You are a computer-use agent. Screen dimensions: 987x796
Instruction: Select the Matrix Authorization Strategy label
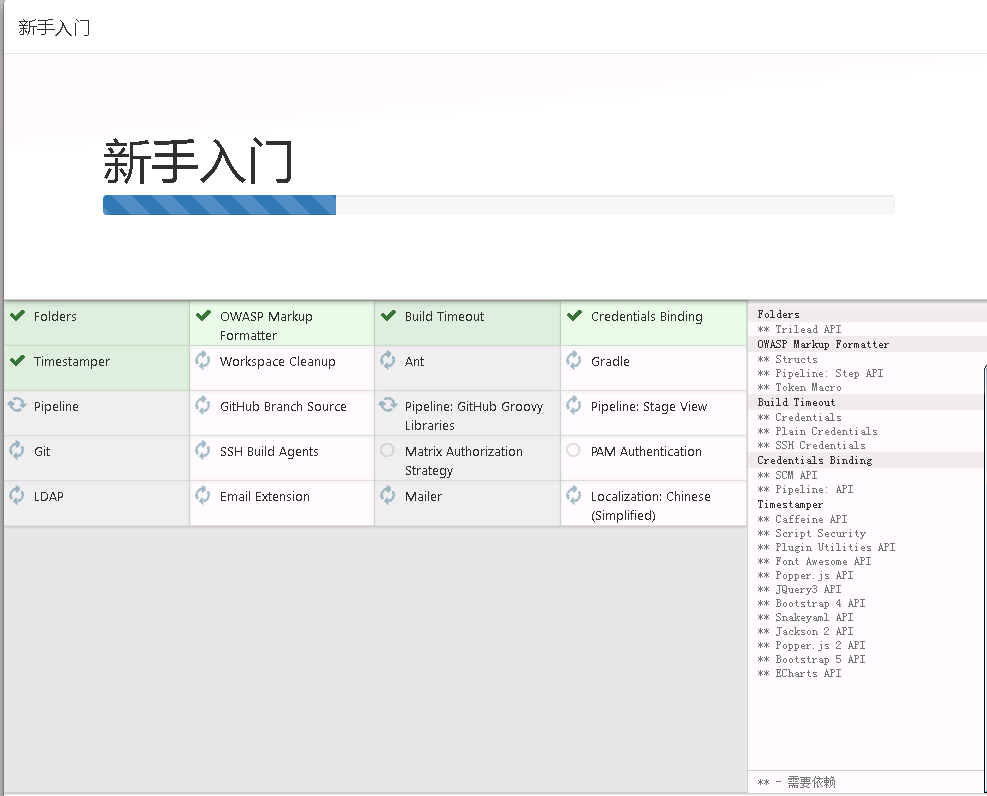click(x=464, y=461)
